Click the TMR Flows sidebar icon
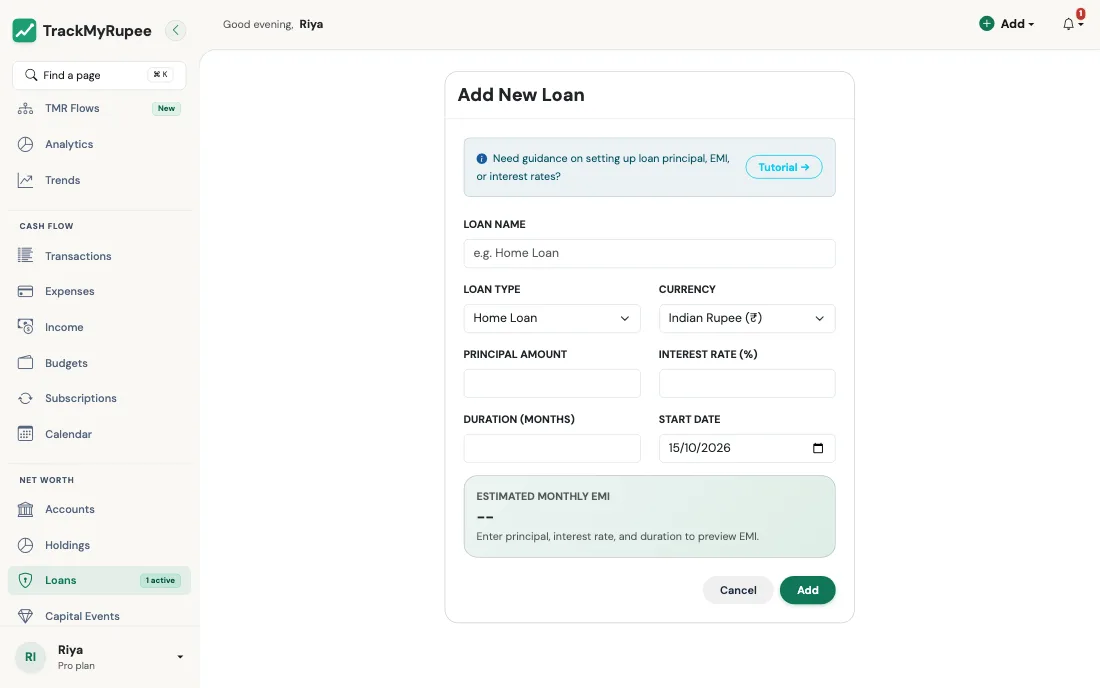 [25, 108]
